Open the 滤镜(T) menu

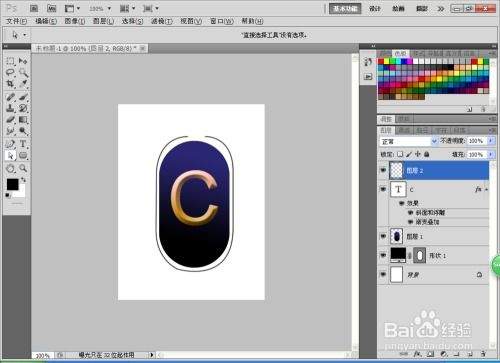162,21
